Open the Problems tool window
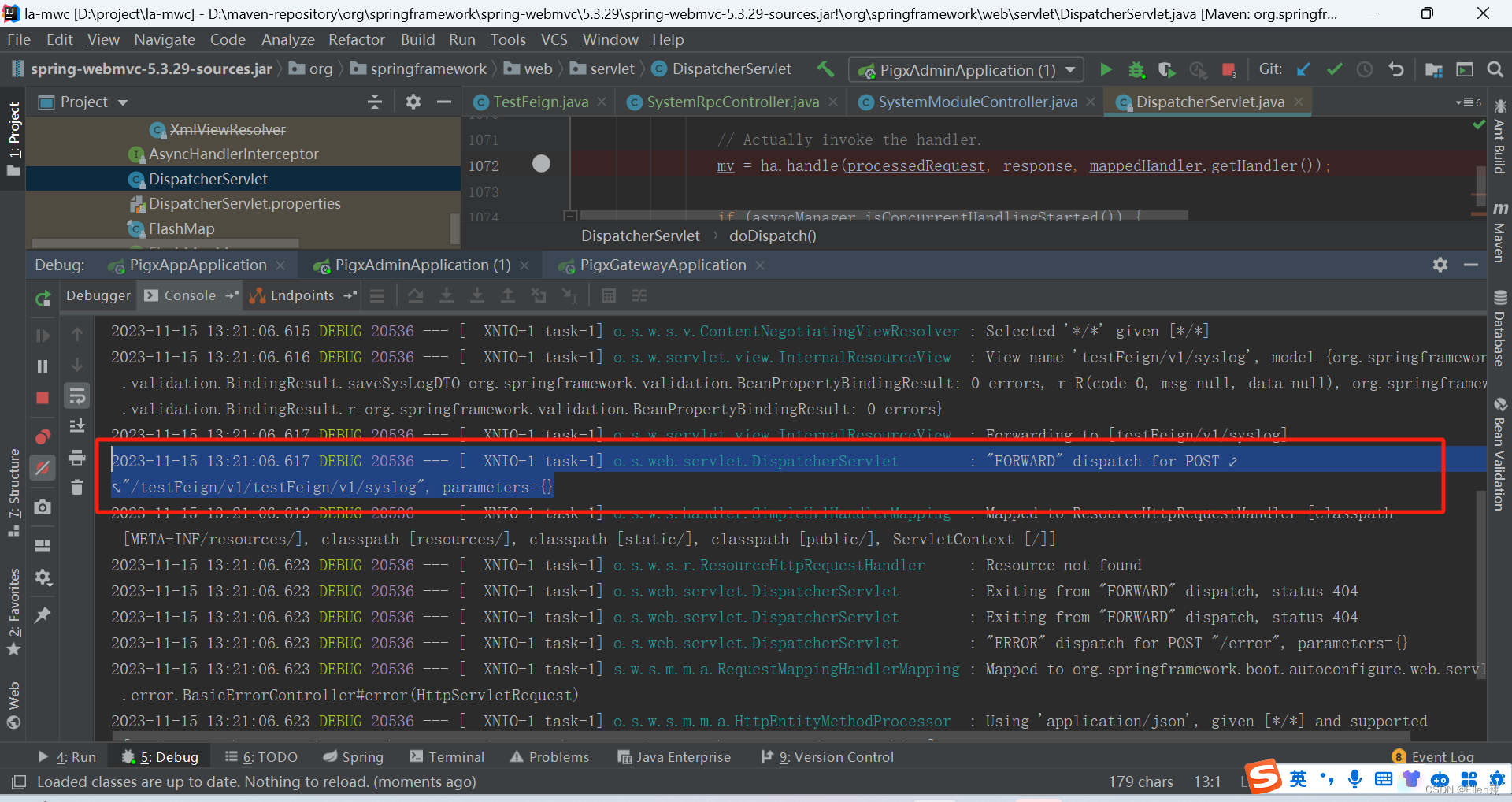This screenshot has width=1512, height=802. pos(550,757)
